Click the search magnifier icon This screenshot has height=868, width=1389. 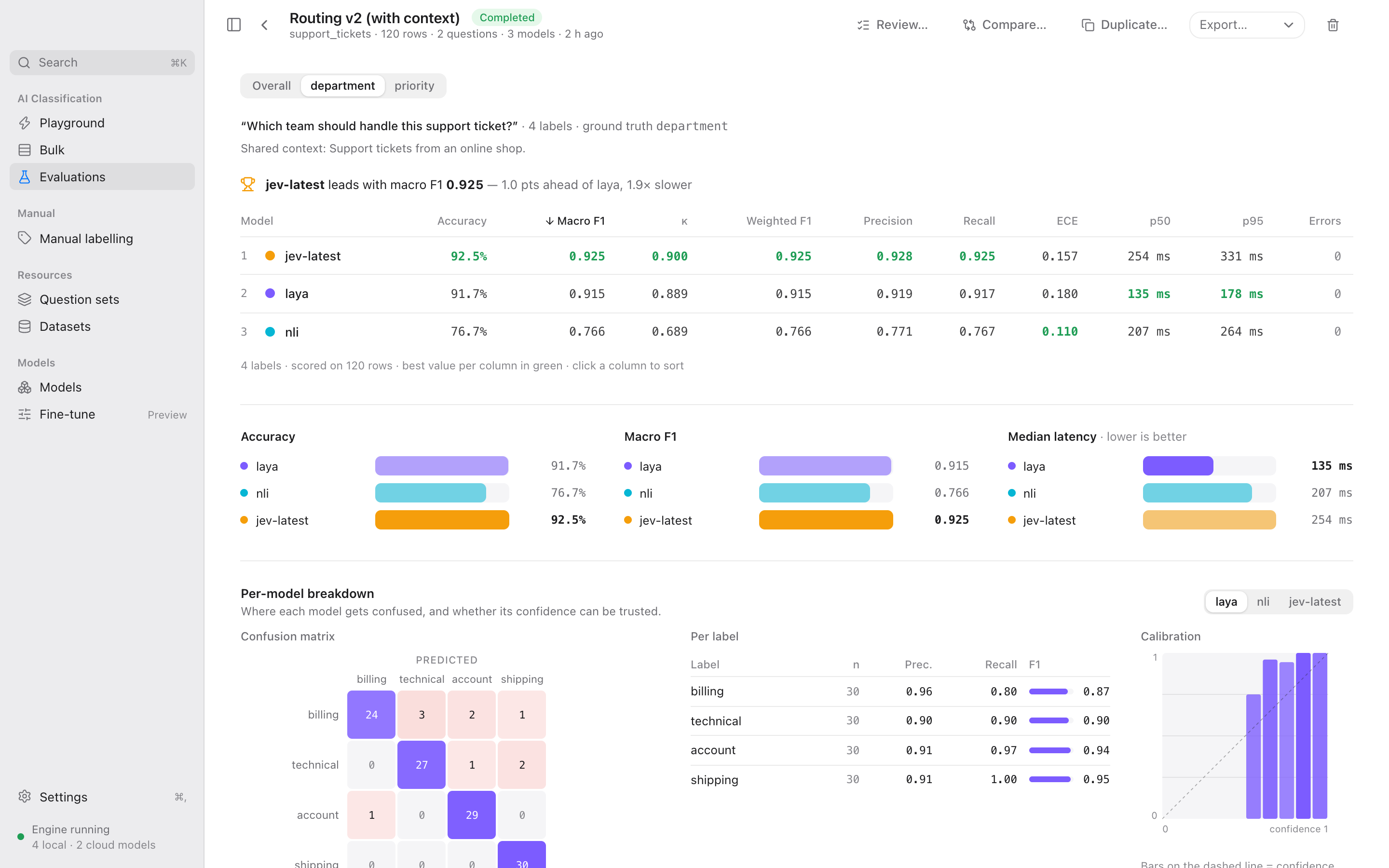click(24, 63)
